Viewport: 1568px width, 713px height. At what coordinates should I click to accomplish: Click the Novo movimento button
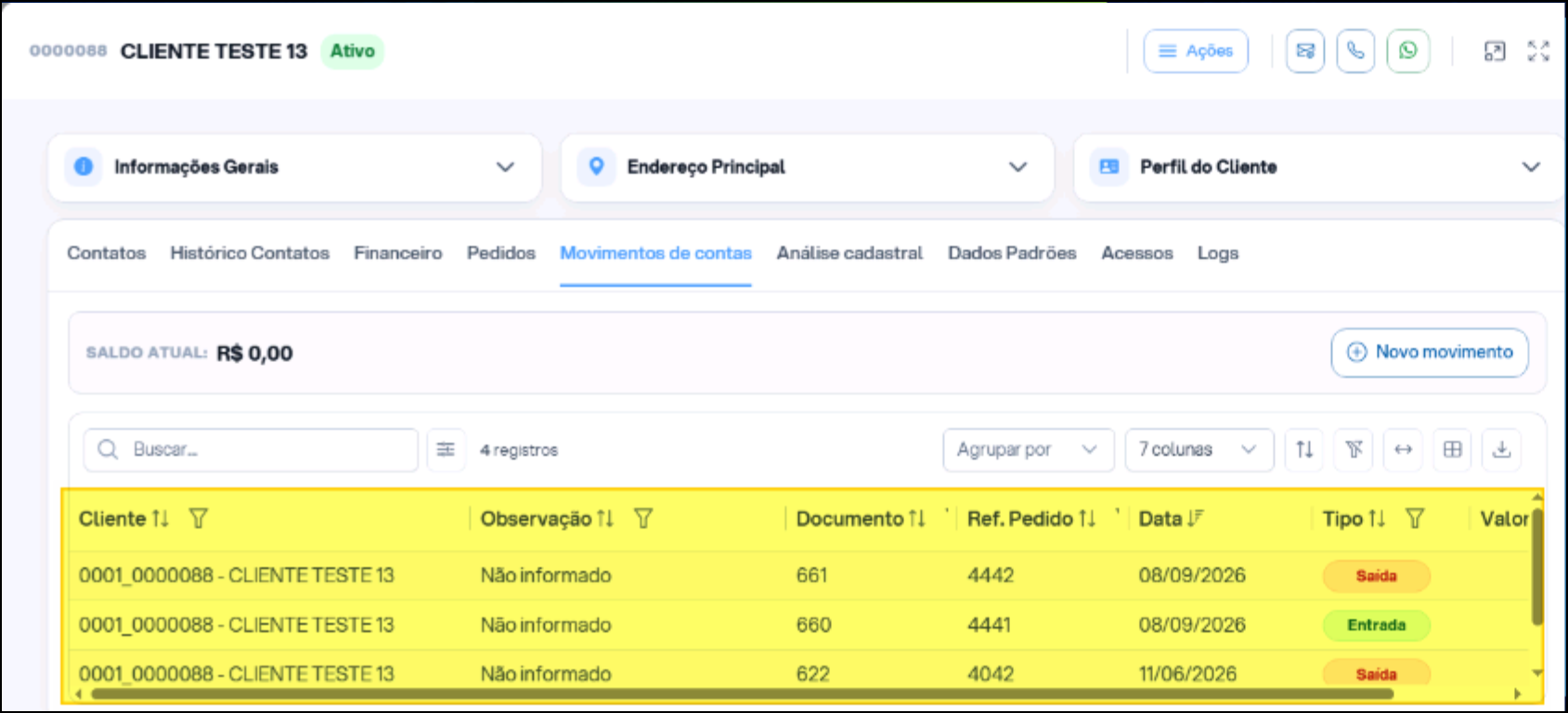click(1430, 353)
